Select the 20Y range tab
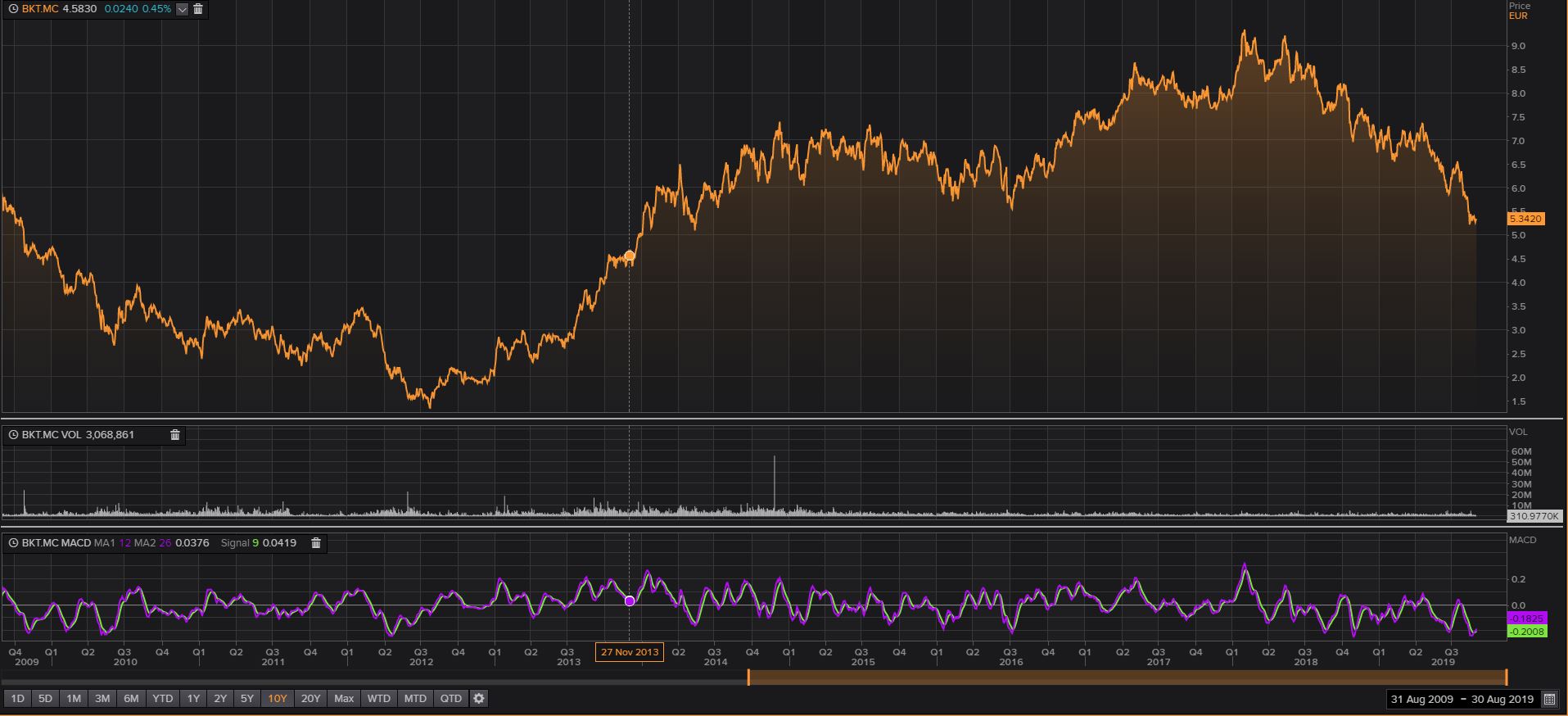 point(310,699)
